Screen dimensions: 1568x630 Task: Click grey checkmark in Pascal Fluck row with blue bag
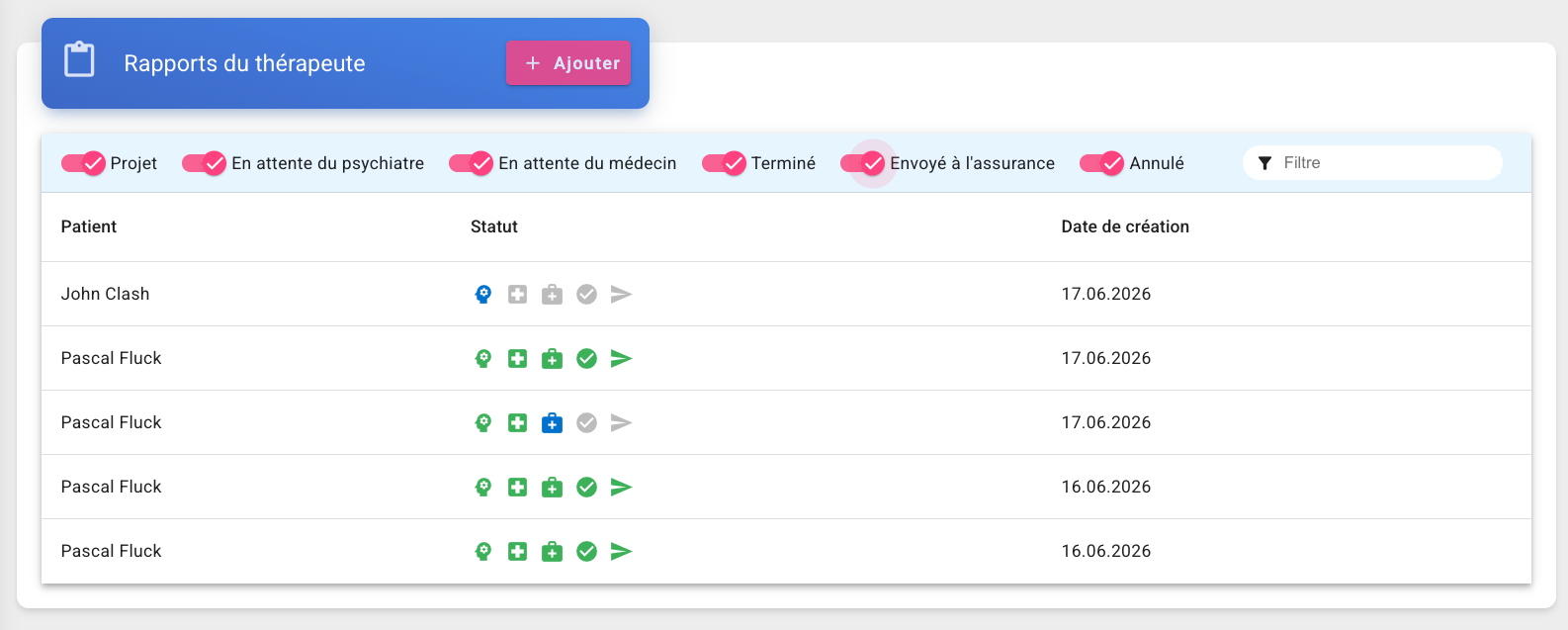pyautogui.click(x=586, y=422)
